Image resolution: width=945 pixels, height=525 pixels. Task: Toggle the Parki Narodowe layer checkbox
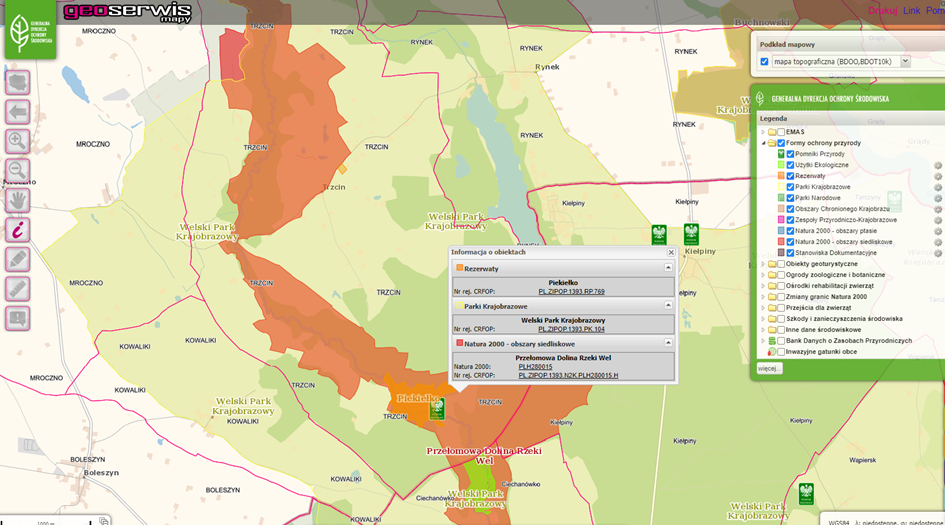click(791, 198)
